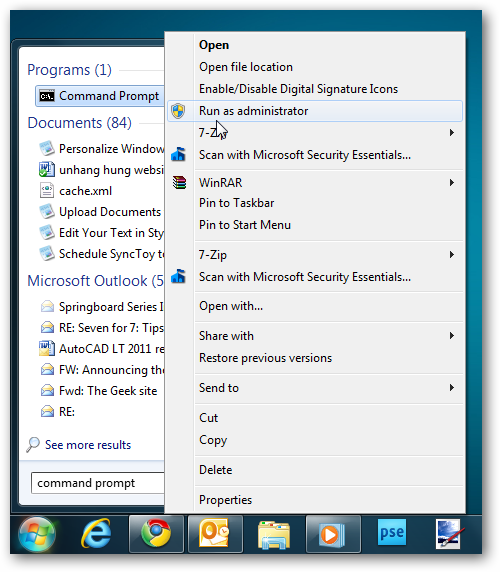Viewport: 500px width, 572px height.
Task: Click the UAC shield icon beside Run as administrator
Action: pyautogui.click(x=178, y=111)
